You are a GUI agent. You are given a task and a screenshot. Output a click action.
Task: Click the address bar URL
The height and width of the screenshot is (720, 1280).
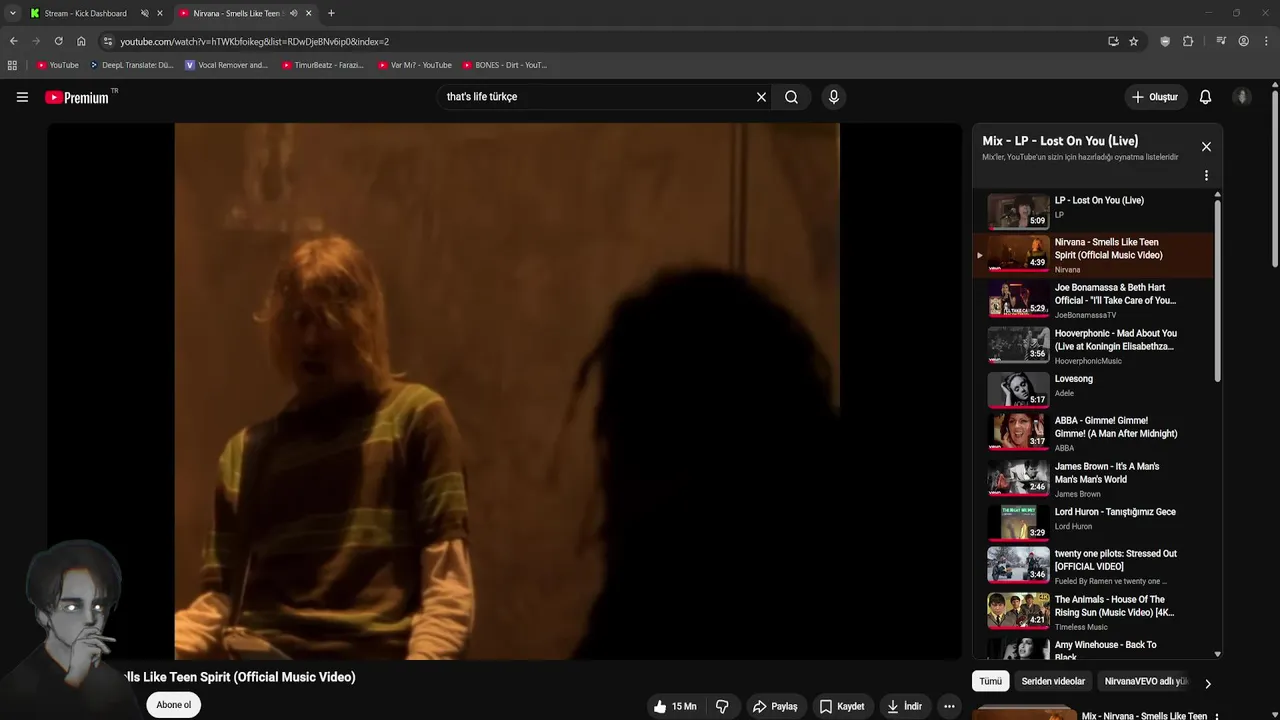click(x=255, y=42)
